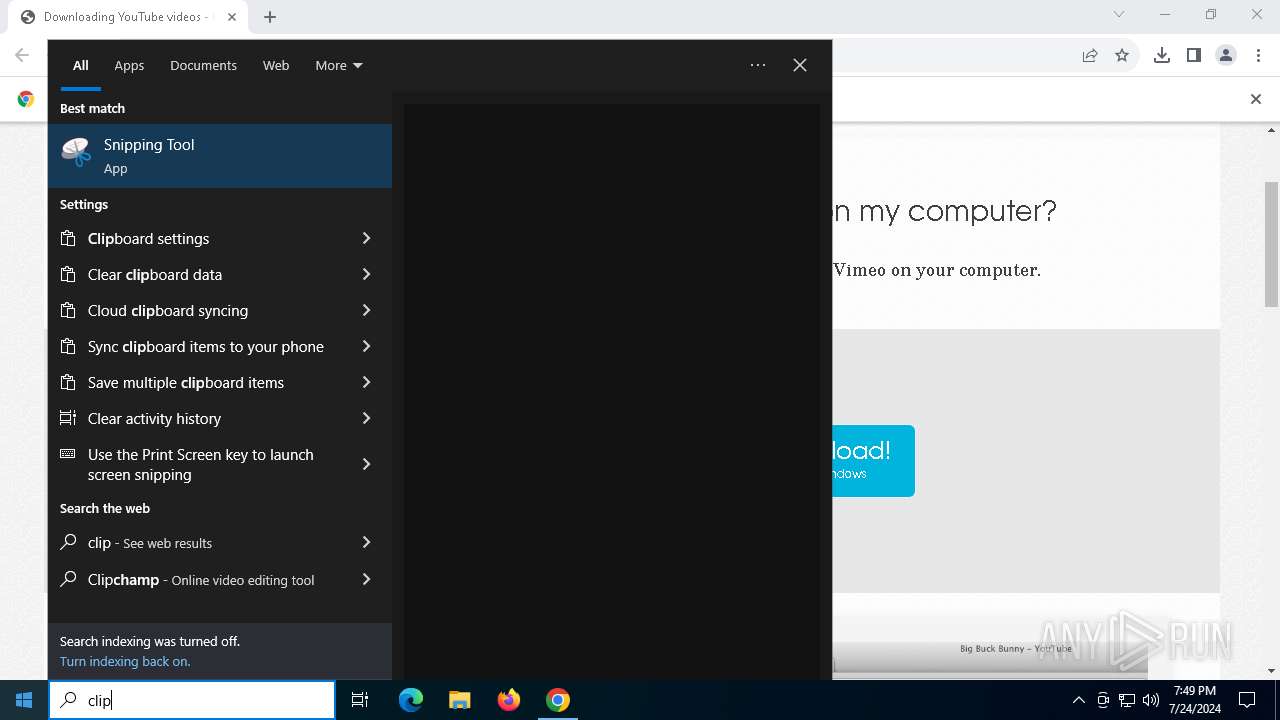The width and height of the screenshot is (1280, 720).
Task: Open Clipchamp online video editing result
Action: coord(220,579)
